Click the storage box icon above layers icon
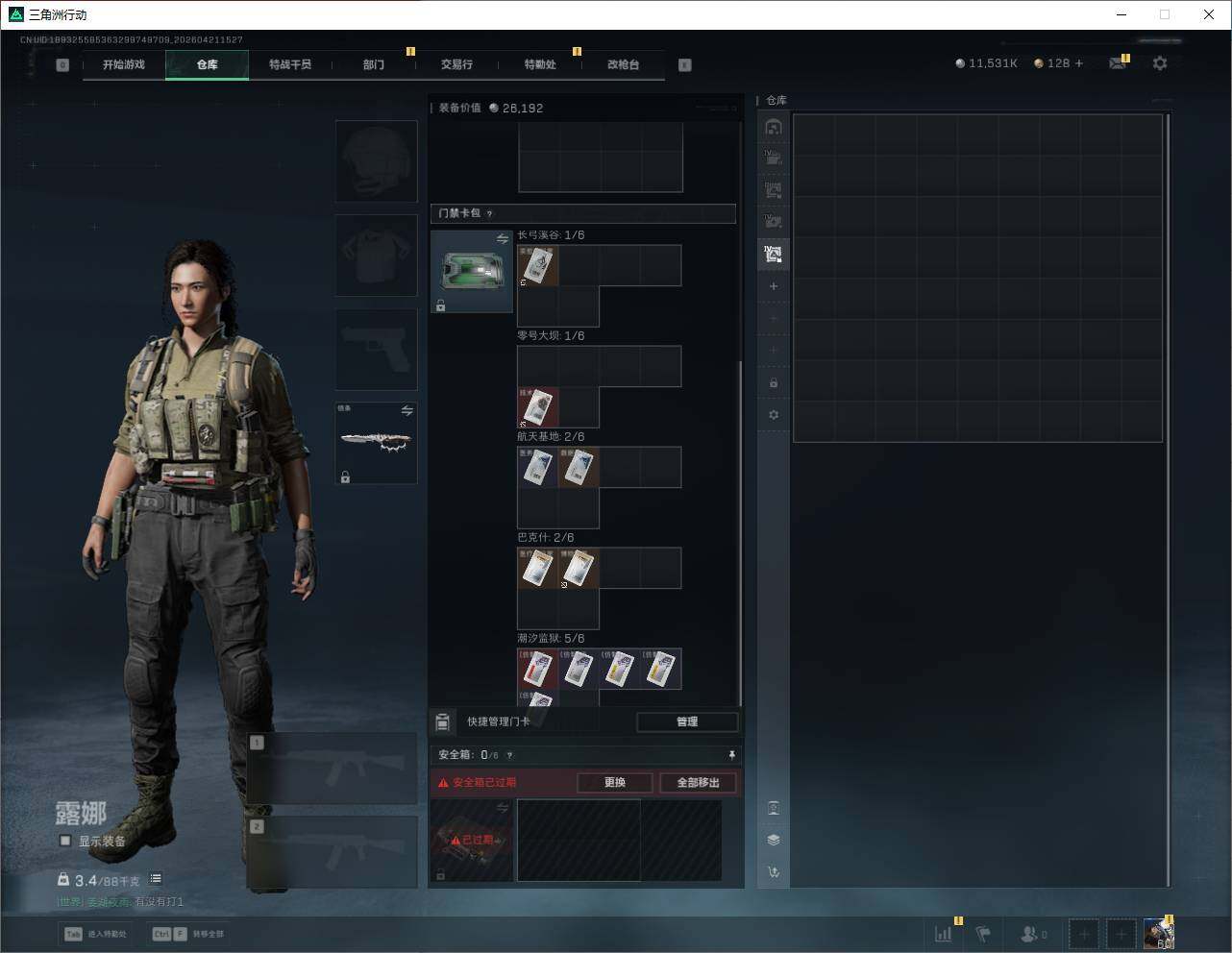 [774, 808]
